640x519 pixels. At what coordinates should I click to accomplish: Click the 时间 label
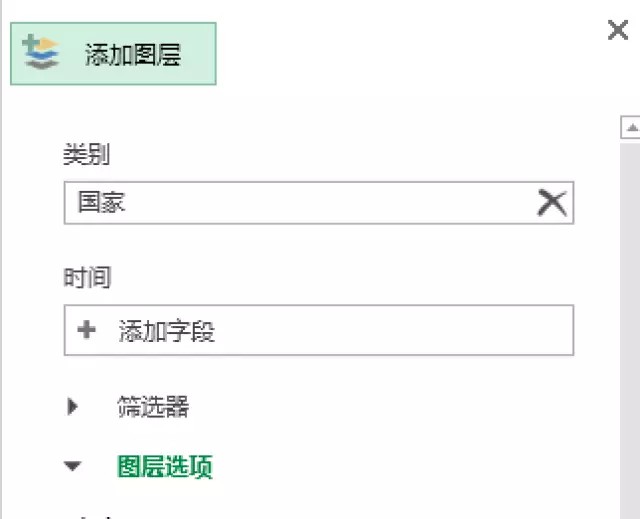[86, 277]
